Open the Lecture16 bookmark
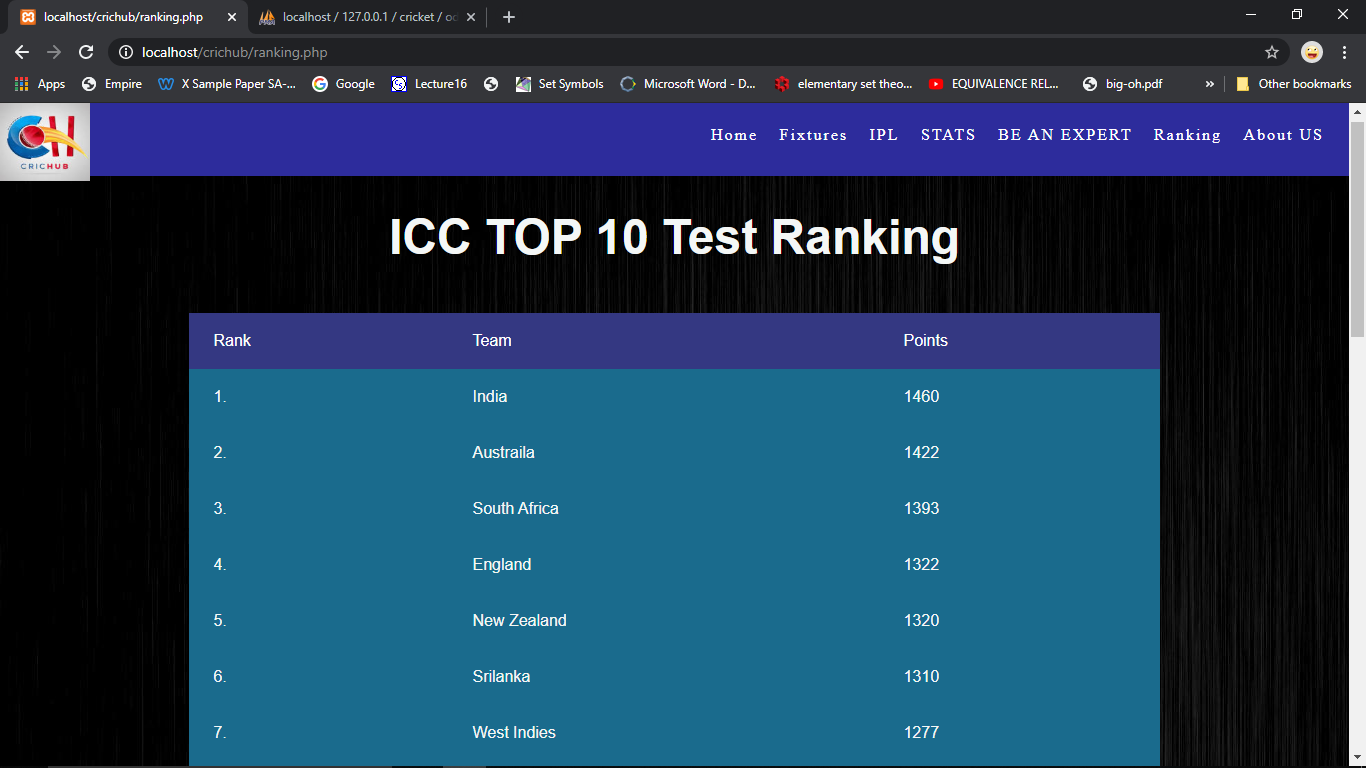This screenshot has width=1366, height=768. coord(429,84)
